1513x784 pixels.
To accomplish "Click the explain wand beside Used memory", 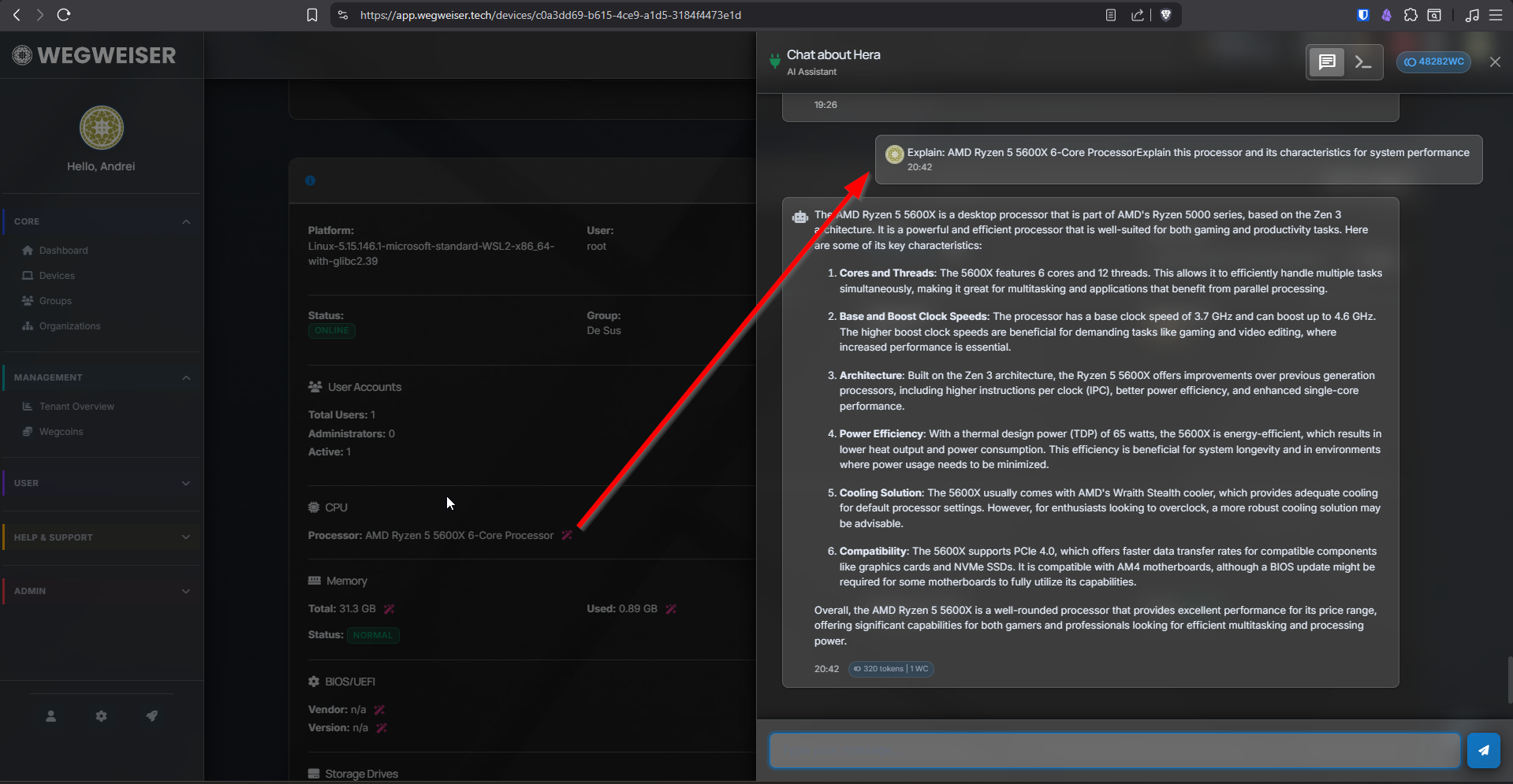I will (x=670, y=609).
